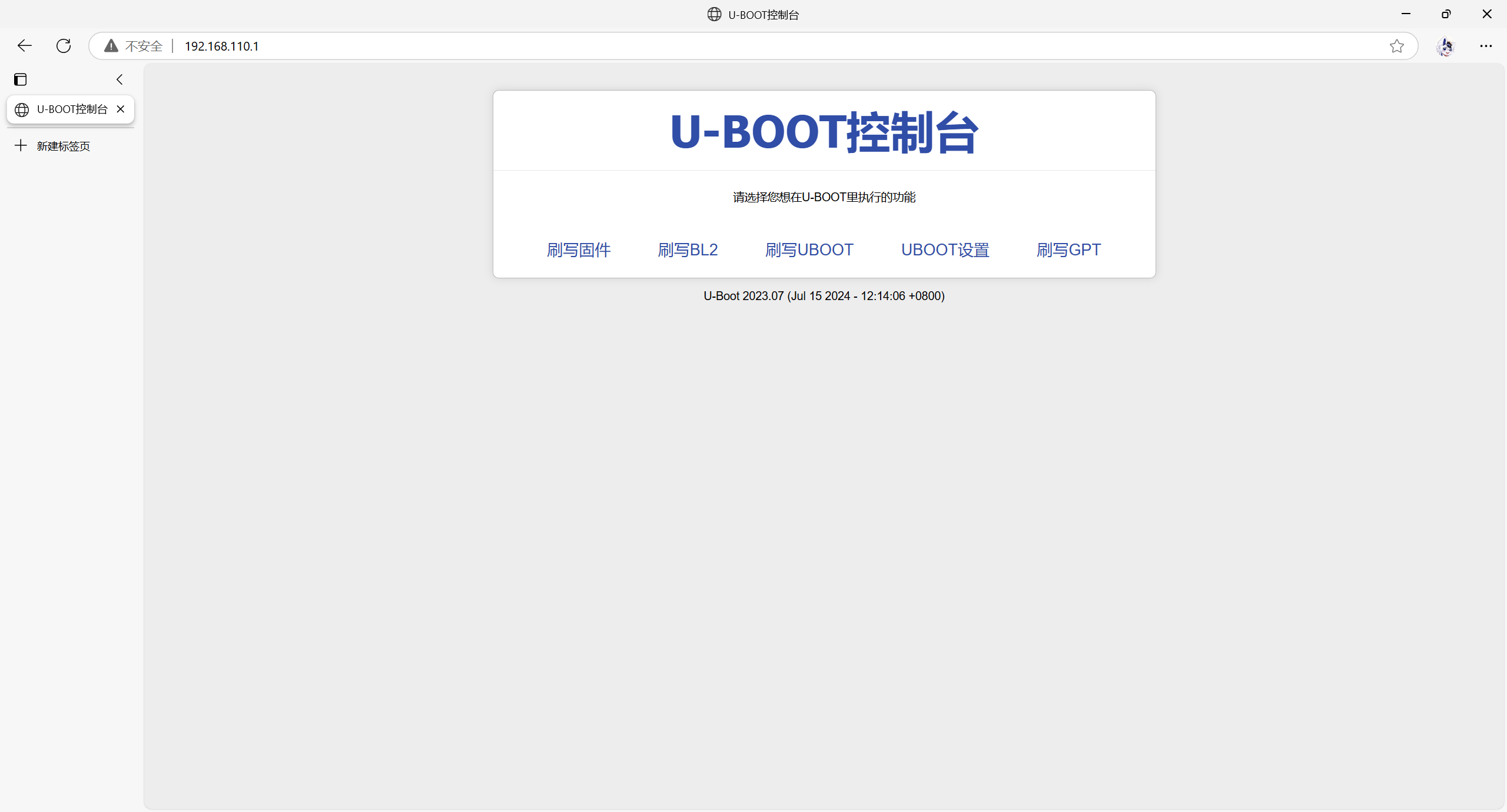Open the 刷写固件 link
1507x812 pixels.
578,250
